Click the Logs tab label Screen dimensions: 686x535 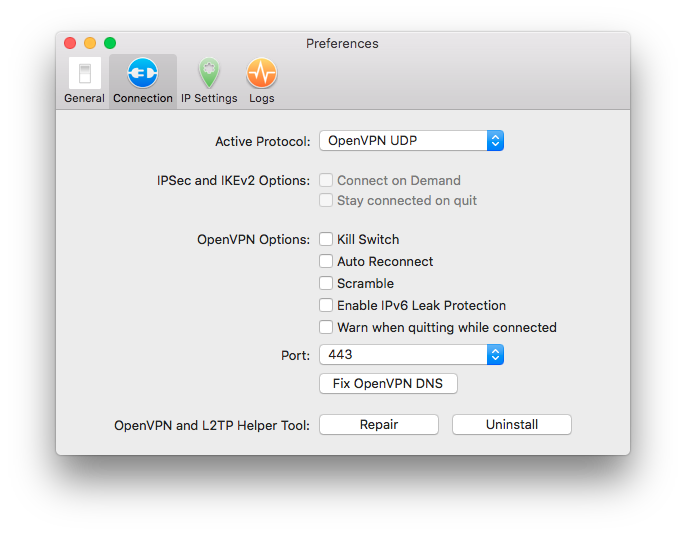click(x=262, y=98)
